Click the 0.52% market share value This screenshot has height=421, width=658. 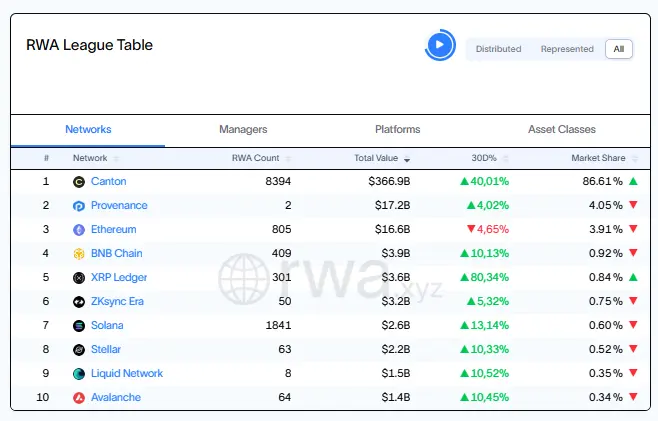click(606, 349)
